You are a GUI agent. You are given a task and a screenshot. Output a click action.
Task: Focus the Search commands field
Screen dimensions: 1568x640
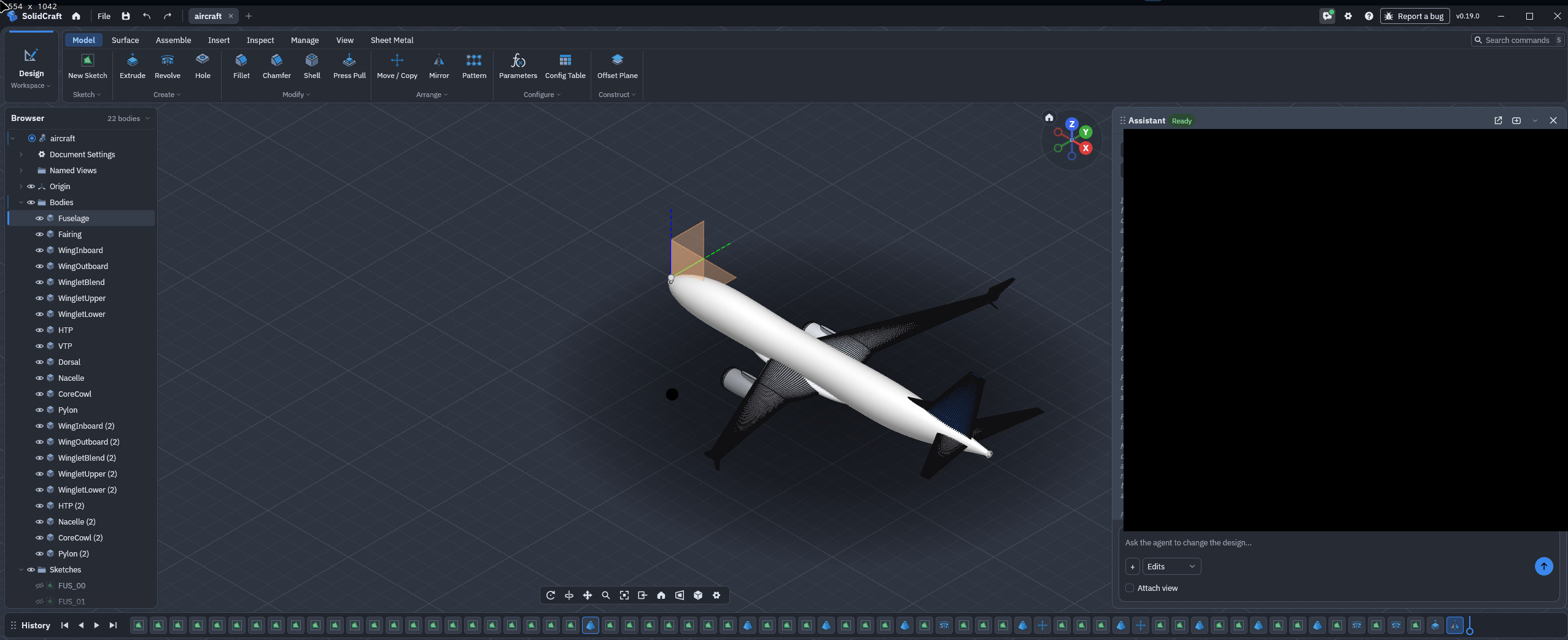(x=1517, y=40)
